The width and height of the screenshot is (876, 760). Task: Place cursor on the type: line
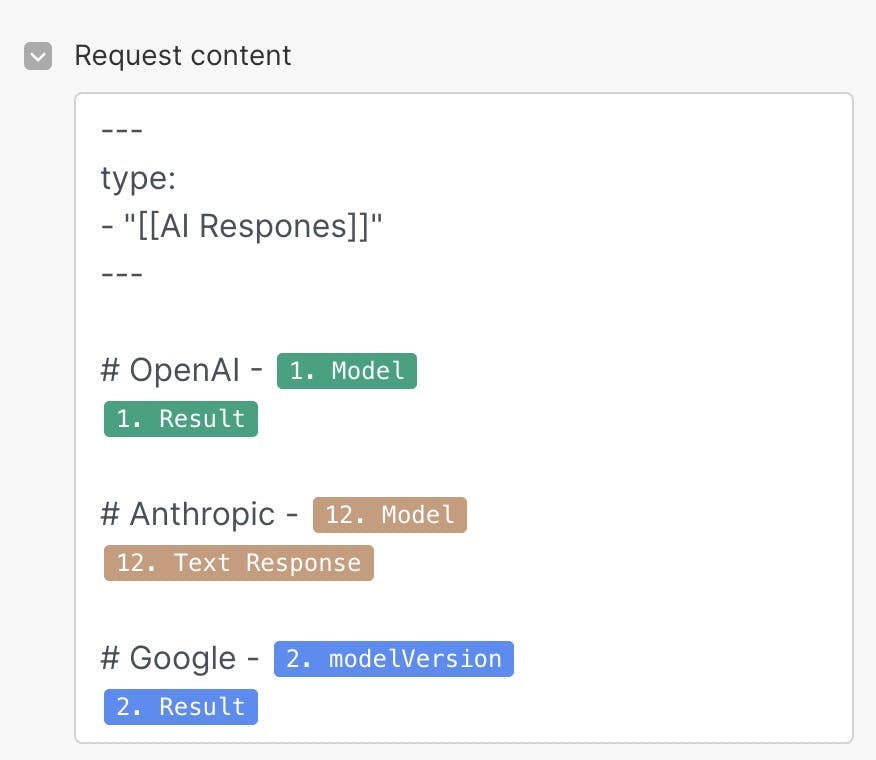138,179
